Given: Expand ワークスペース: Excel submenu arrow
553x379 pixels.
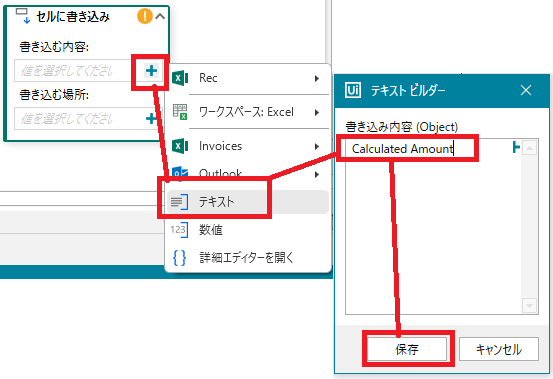Looking at the screenshot, I should [317, 112].
